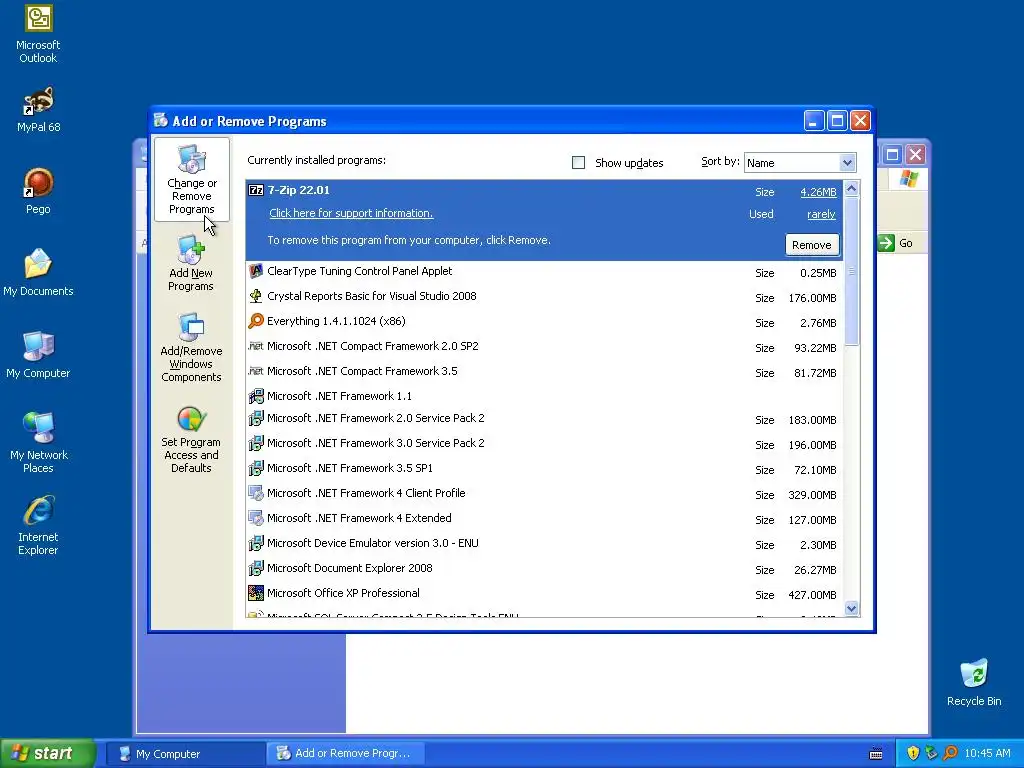Open Microsoft Outlook desktop icon
This screenshot has width=1024, height=768.
[38, 33]
